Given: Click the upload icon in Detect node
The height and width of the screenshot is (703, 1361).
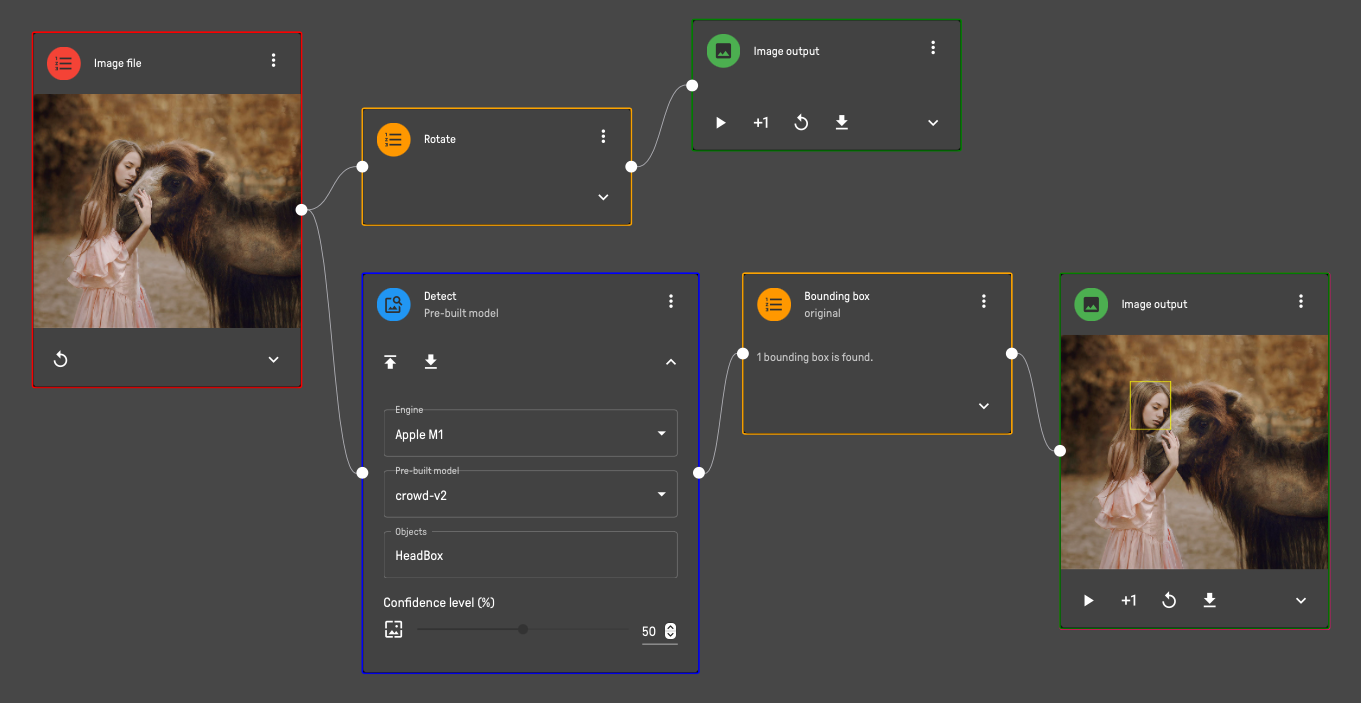Looking at the screenshot, I should pyautogui.click(x=390, y=362).
